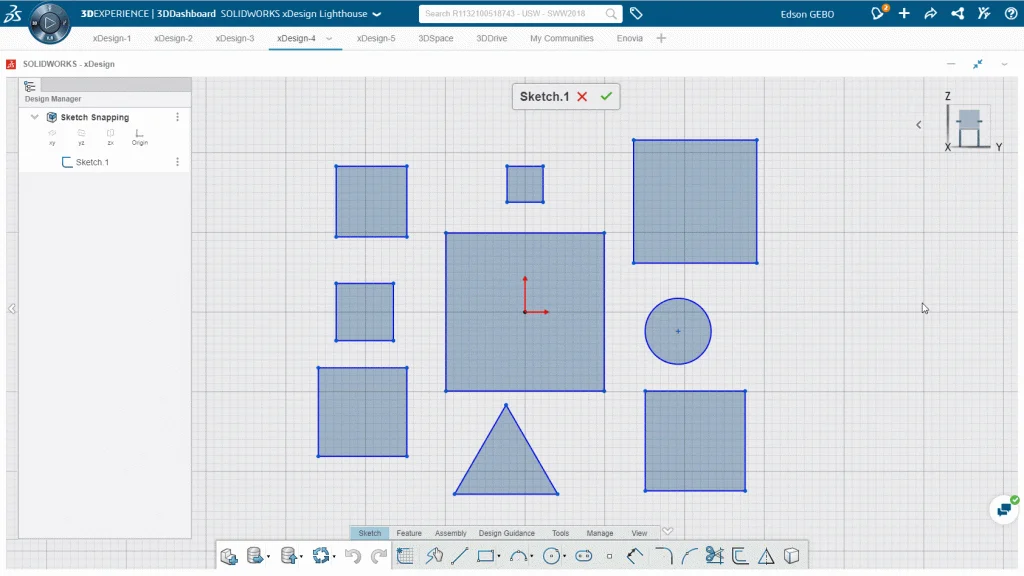
Task: Collapse the action bar chevron
Action: [x=667, y=531]
